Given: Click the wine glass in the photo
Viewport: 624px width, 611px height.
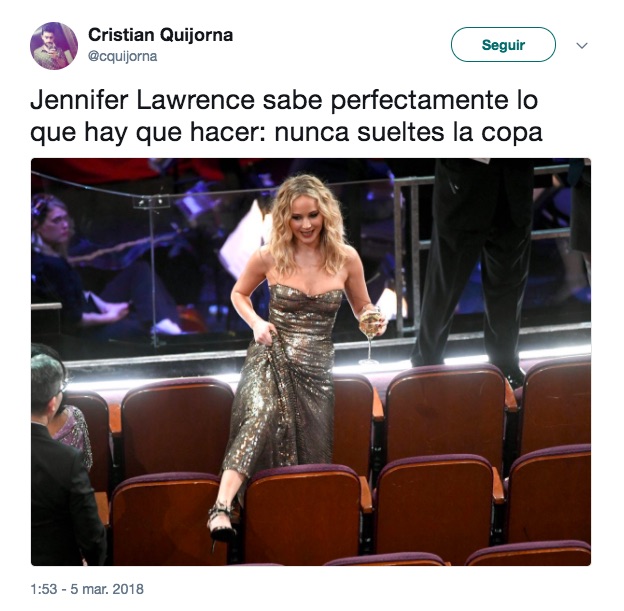Looking at the screenshot, I should [x=371, y=335].
